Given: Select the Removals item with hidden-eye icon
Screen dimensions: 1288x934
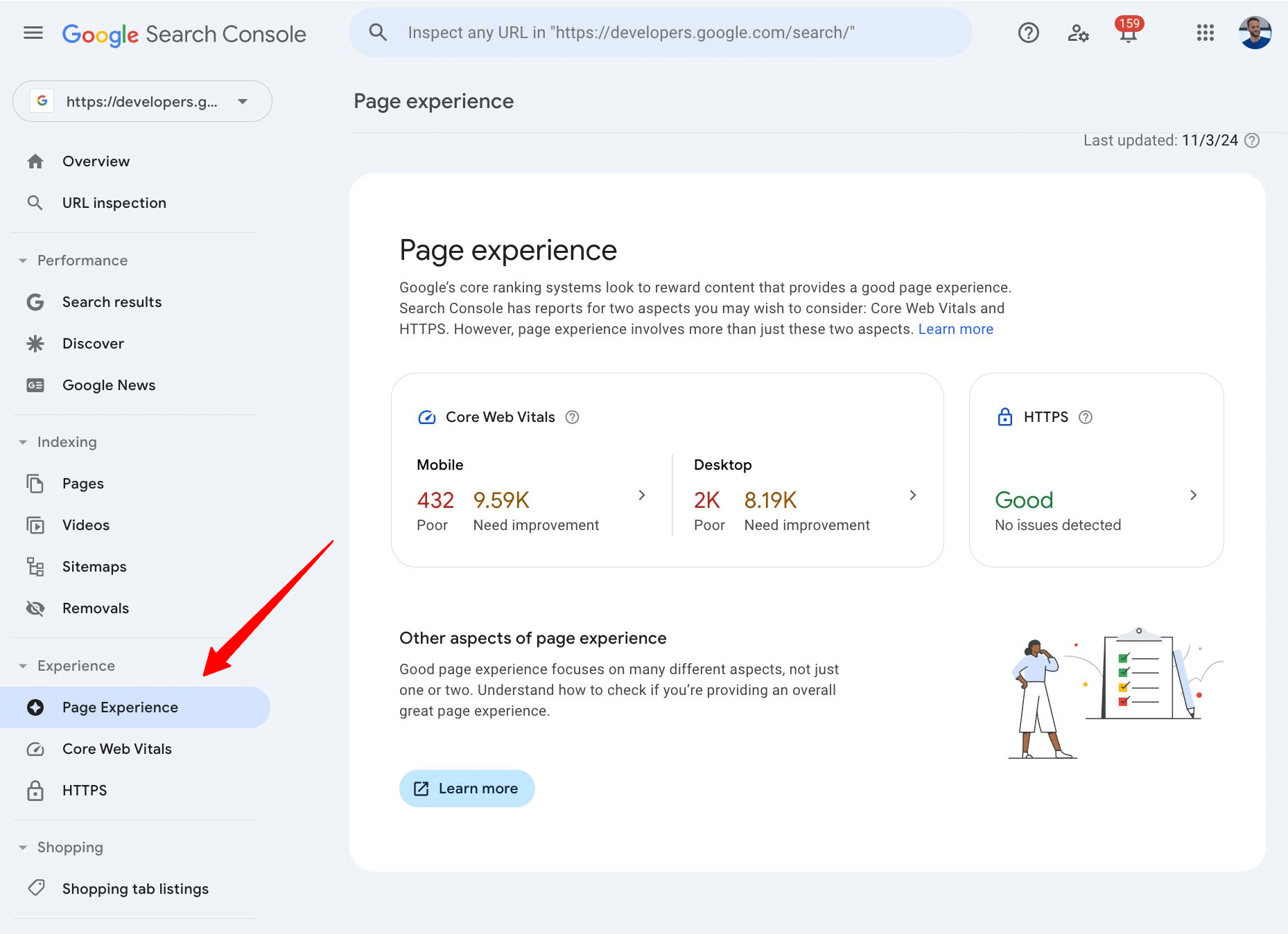Looking at the screenshot, I should (x=96, y=608).
